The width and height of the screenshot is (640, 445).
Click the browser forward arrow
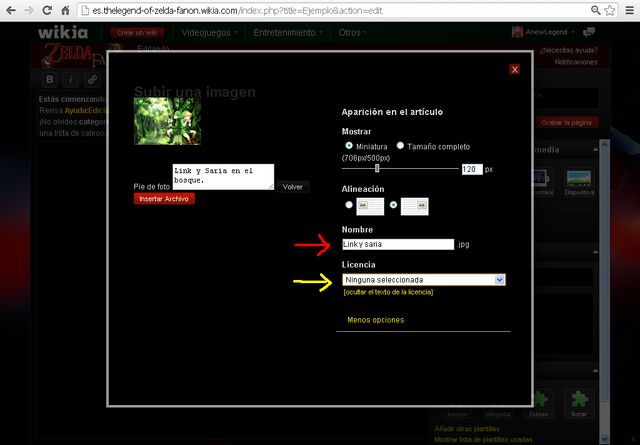tap(29, 10)
